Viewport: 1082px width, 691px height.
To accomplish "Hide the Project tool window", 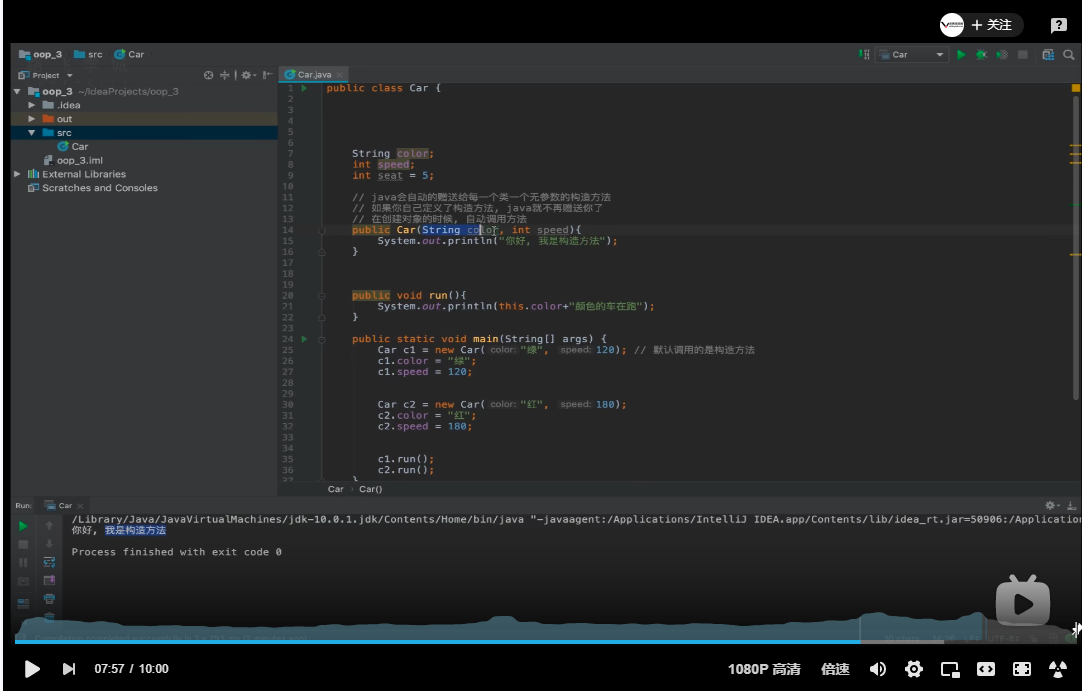I will (x=267, y=75).
